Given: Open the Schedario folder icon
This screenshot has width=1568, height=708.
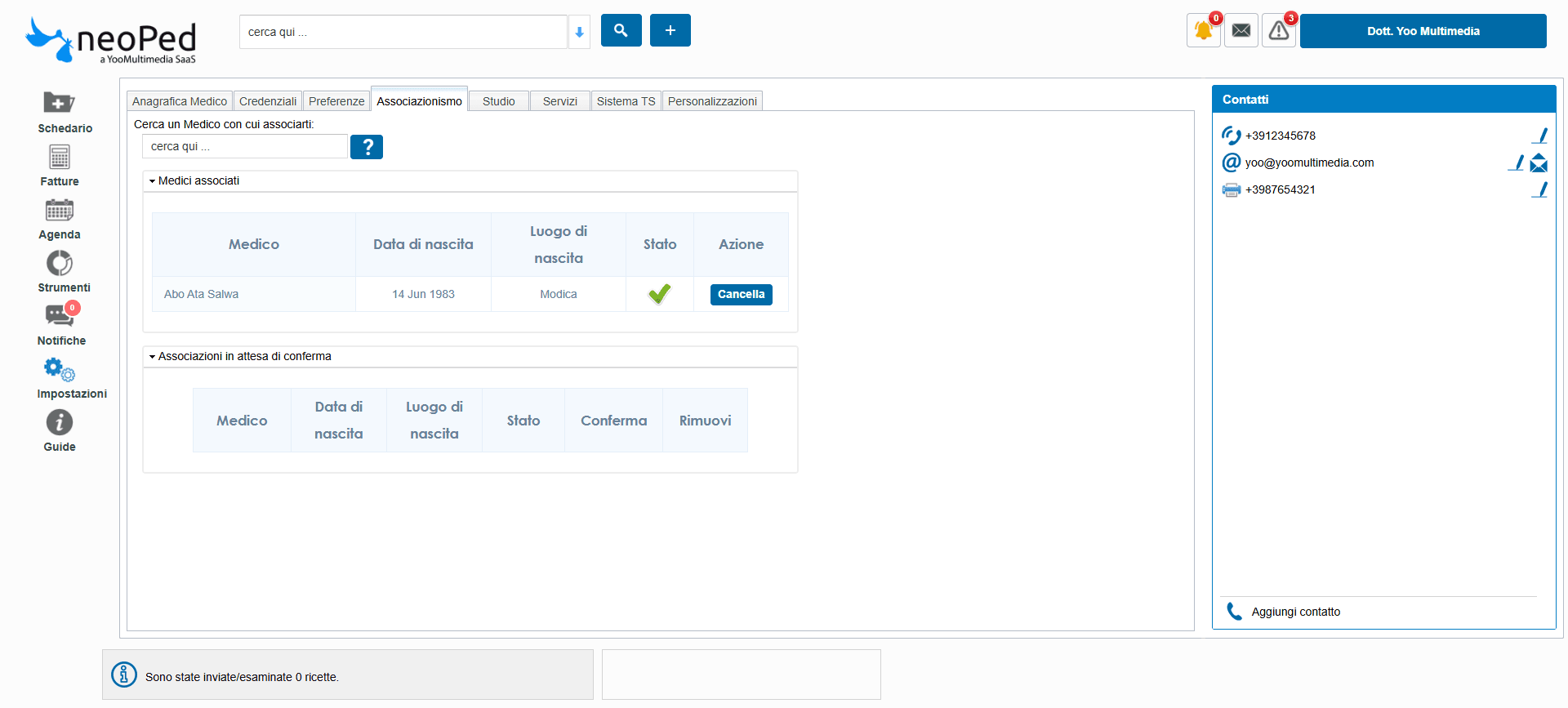Looking at the screenshot, I should point(59,103).
